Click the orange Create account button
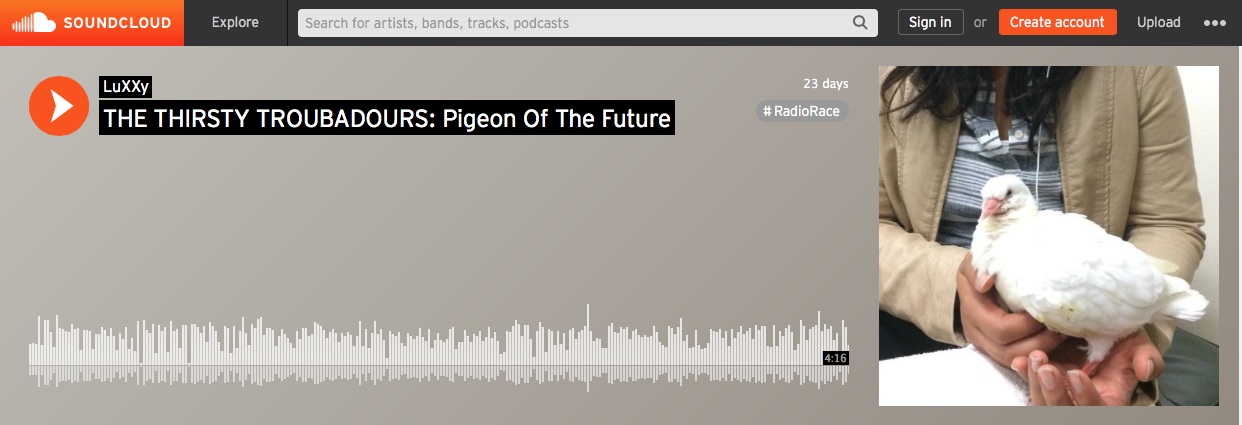Screen dimensions: 1242x425 [x=1057, y=22]
